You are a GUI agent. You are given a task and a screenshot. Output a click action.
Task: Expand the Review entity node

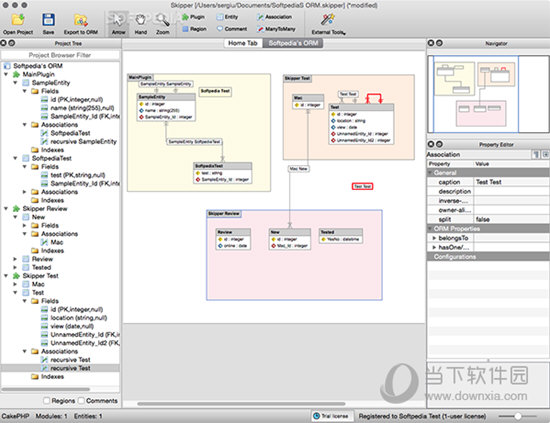[15, 259]
